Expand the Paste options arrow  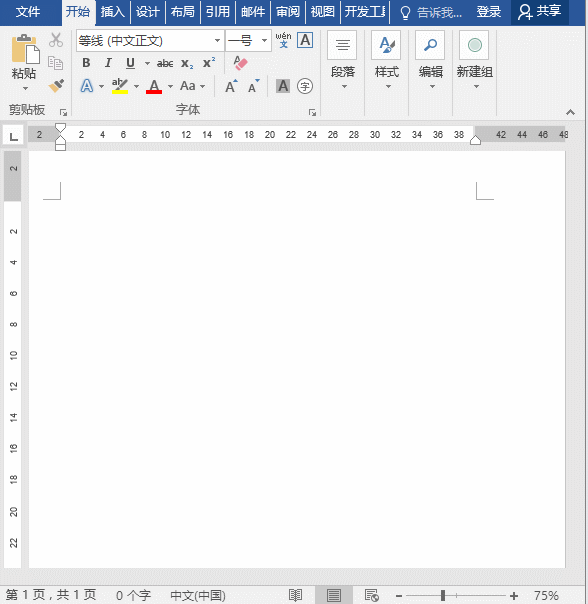(25, 89)
